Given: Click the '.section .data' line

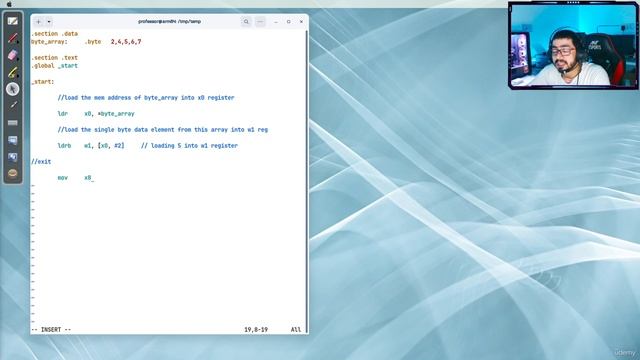Looking at the screenshot, I should point(54,33).
